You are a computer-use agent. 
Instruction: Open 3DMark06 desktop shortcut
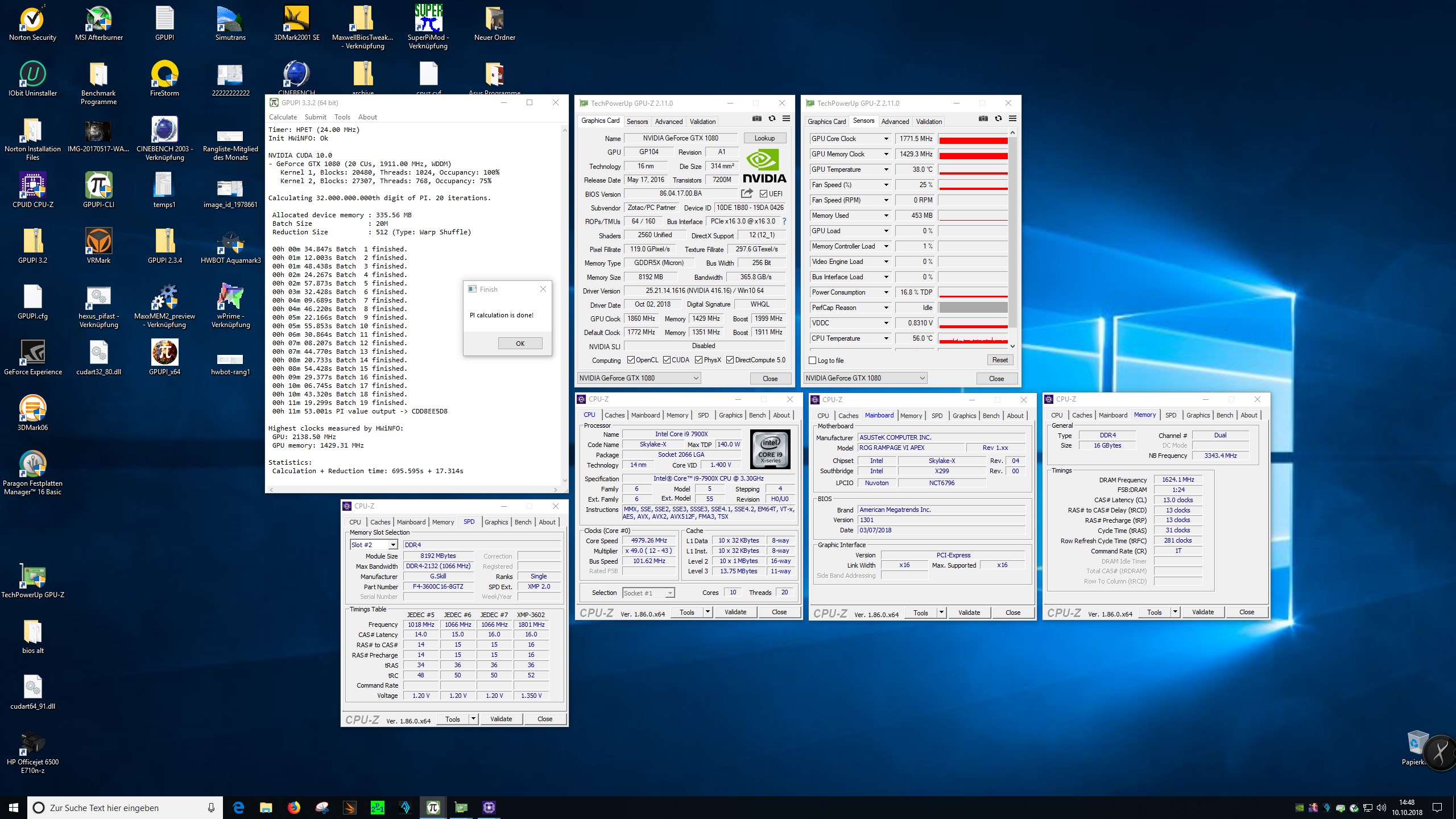[x=32, y=413]
